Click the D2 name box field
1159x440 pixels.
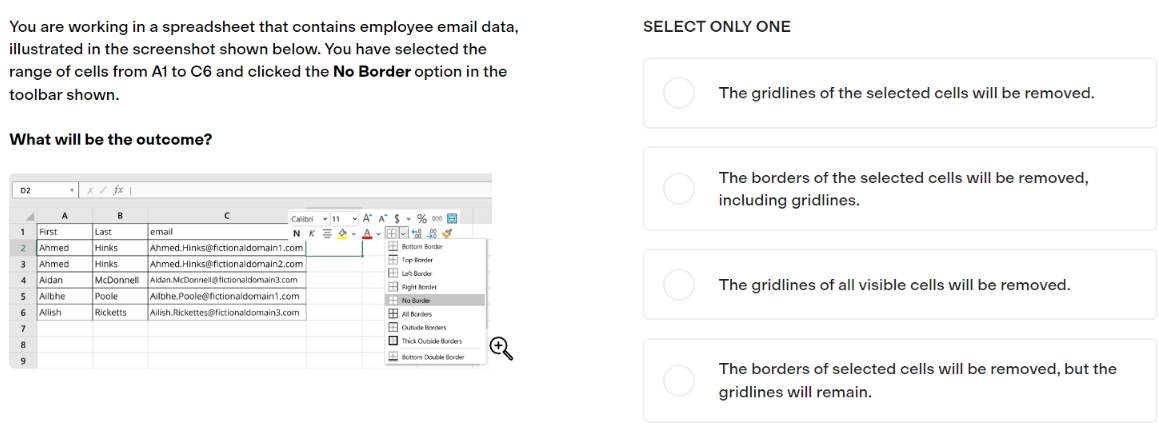[44, 190]
